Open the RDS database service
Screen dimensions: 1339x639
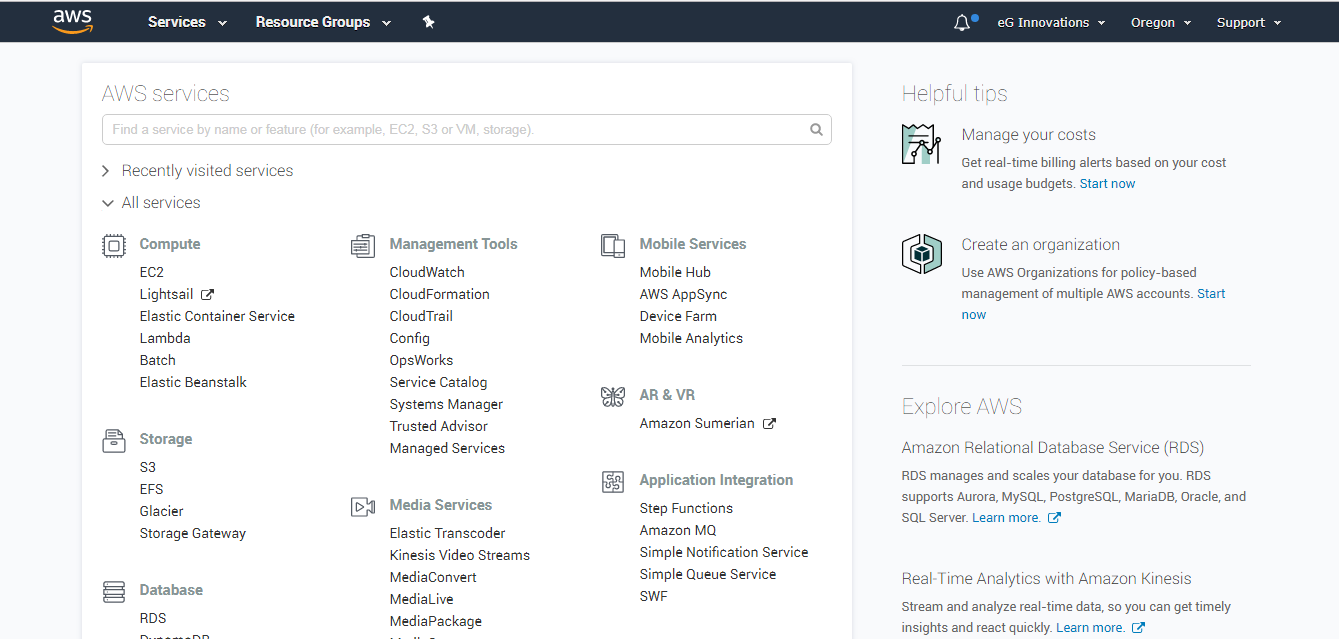153,618
